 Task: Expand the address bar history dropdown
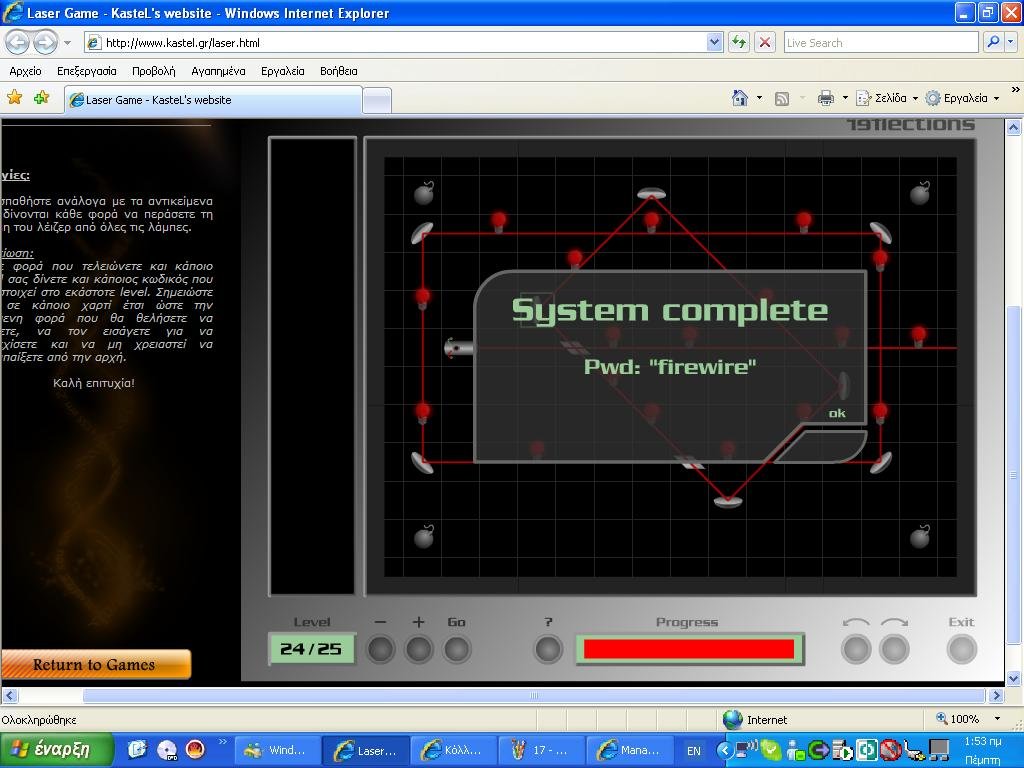tap(714, 42)
